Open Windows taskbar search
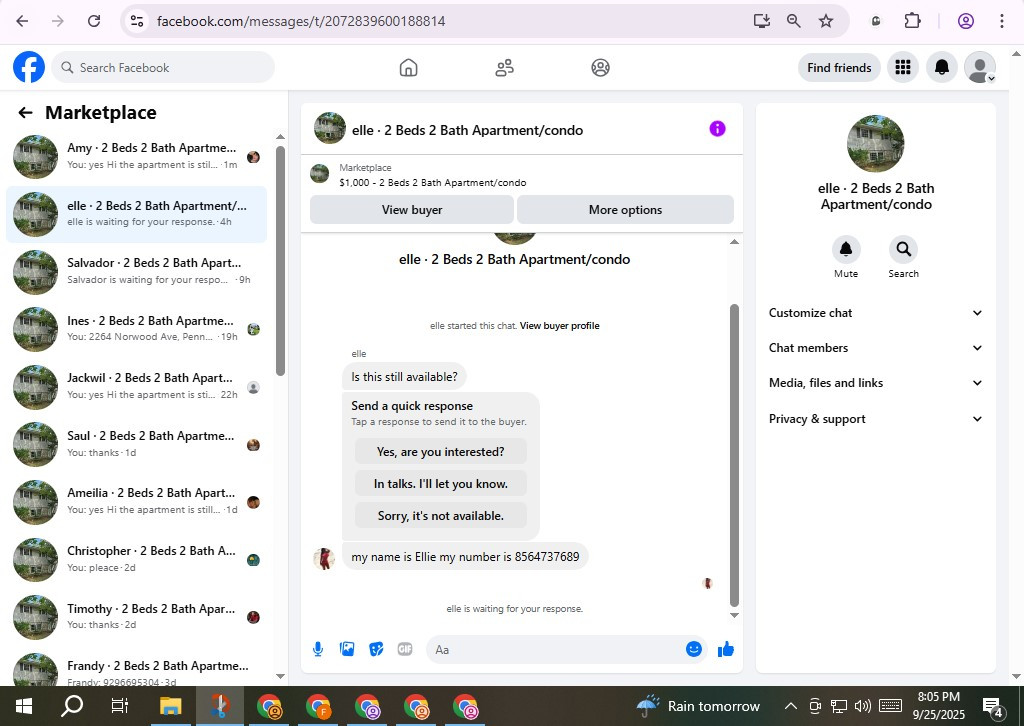The image size is (1024, 726). pyautogui.click(x=72, y=706)
